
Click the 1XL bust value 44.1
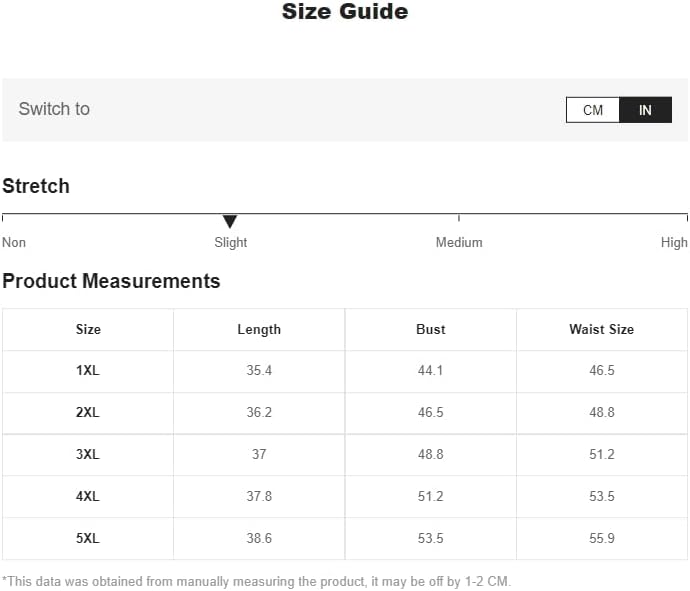pos(430,370)
